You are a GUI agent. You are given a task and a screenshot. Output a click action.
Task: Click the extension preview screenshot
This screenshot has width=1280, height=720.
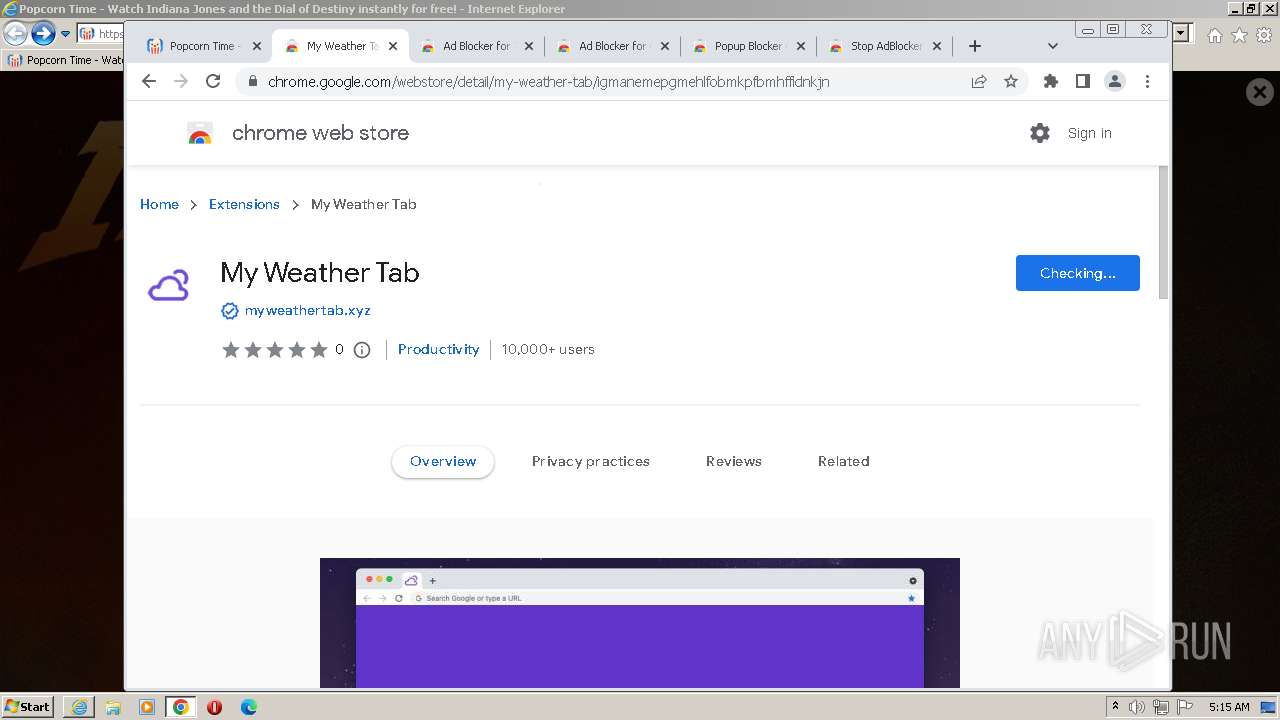click(x=640, y=623)
